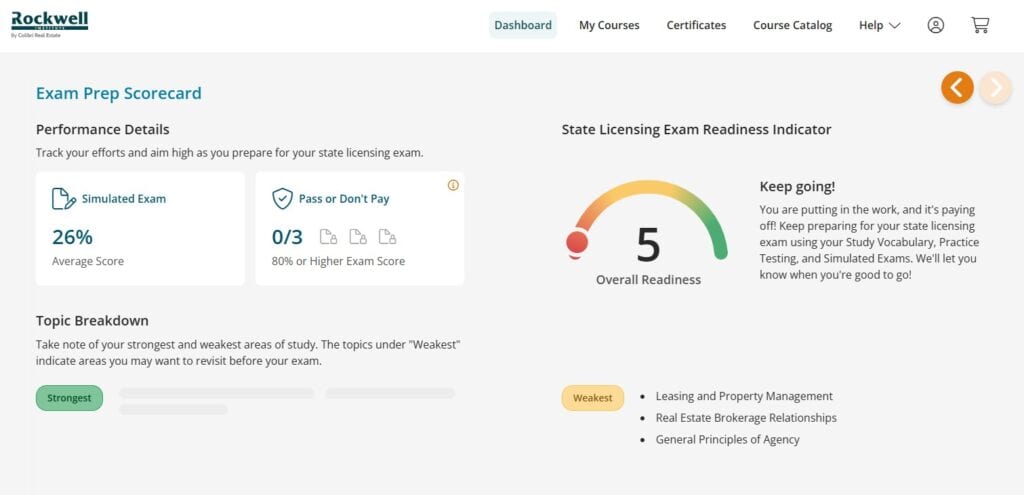The image size is (1024, 495).
Task: Click the info icon on Pass or Don't Pay card
Action: coord(453,185)
